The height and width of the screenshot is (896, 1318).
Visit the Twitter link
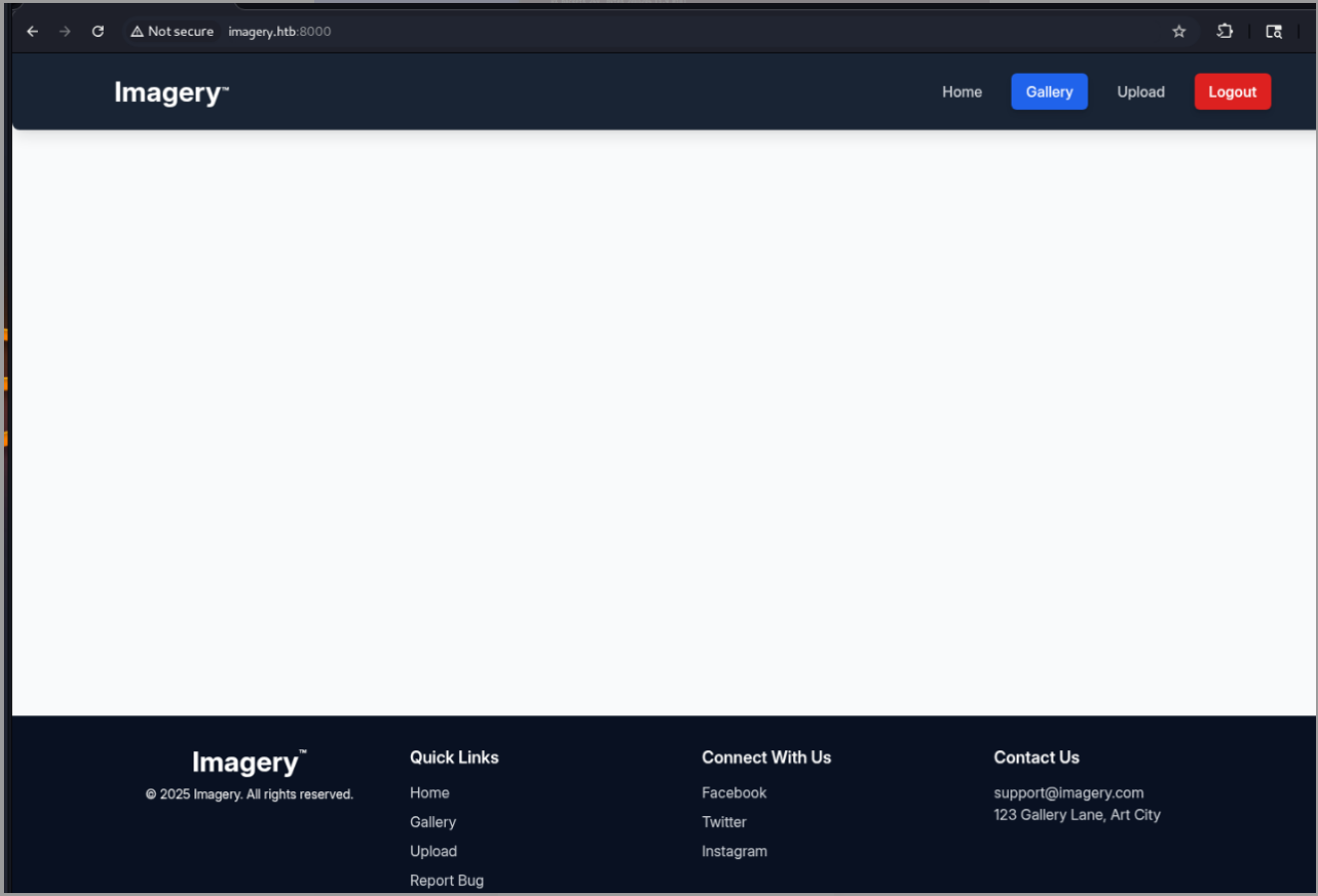724,822
